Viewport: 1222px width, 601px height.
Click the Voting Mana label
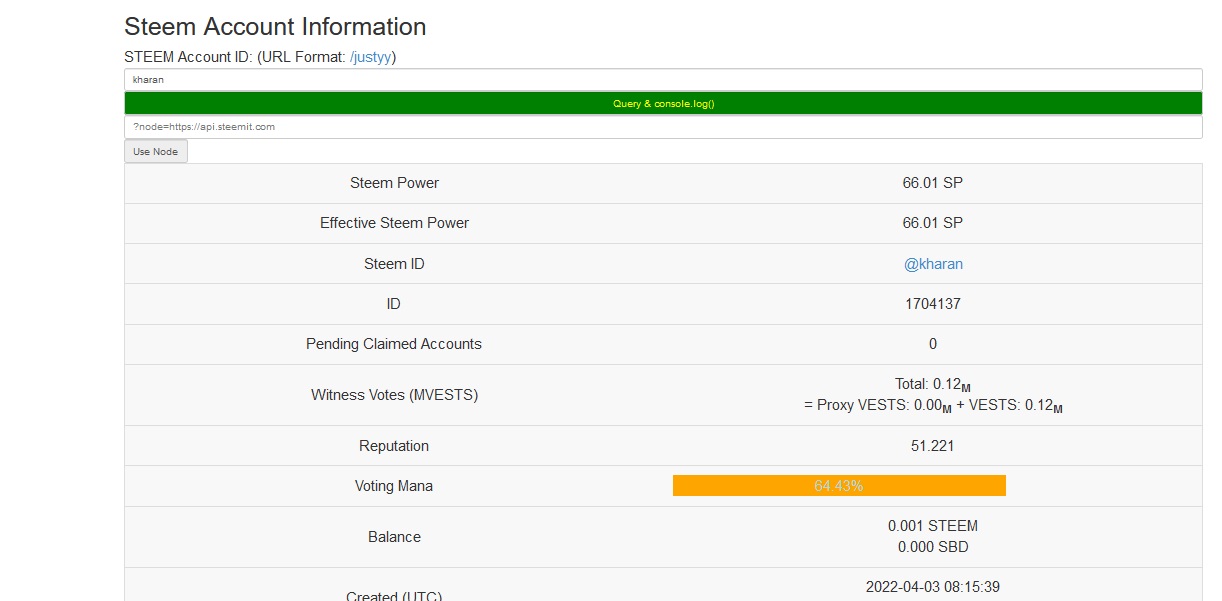394,486
